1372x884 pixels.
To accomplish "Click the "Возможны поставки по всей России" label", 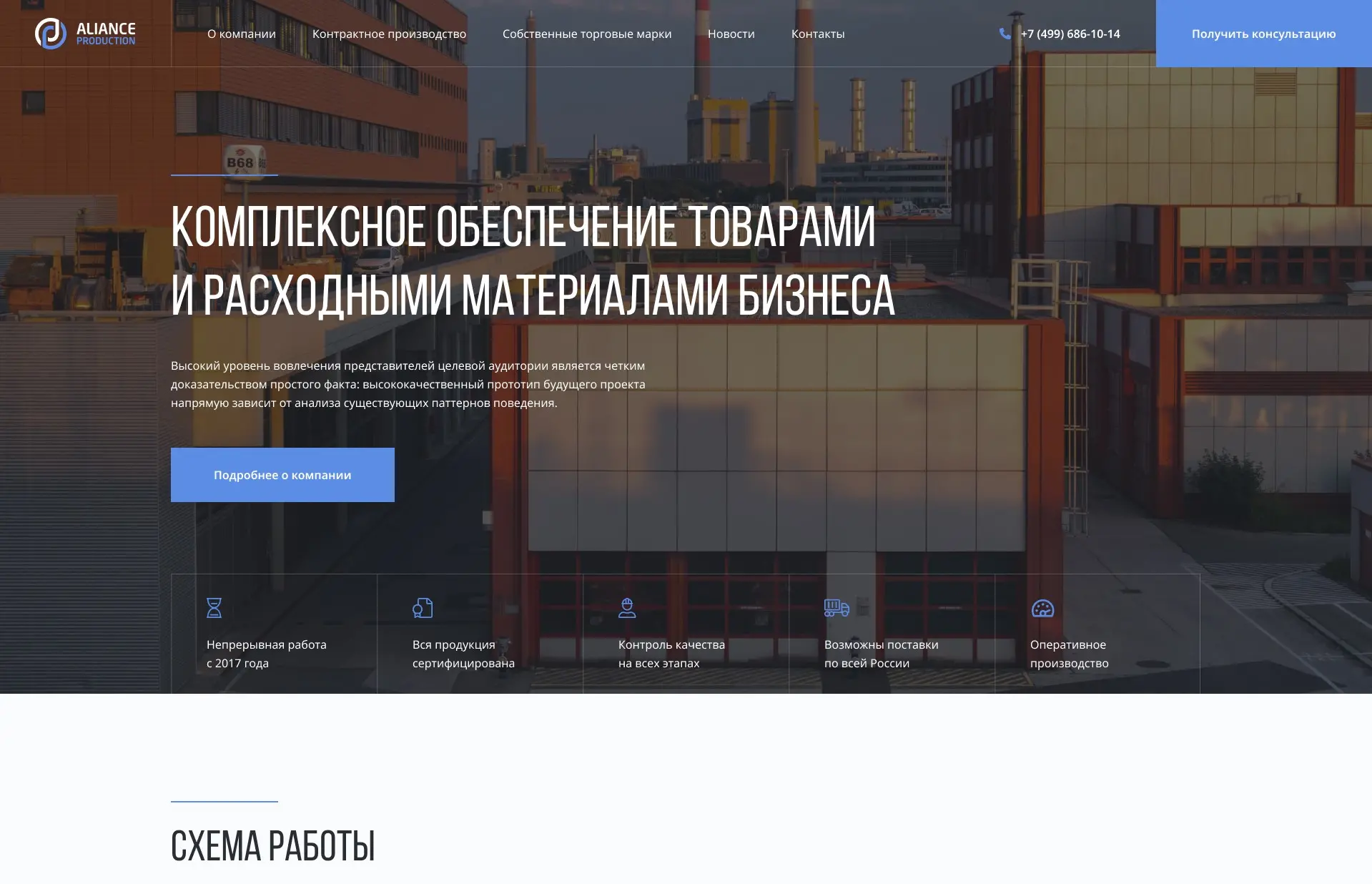I will pyautogui.click(x=881, y=654).
